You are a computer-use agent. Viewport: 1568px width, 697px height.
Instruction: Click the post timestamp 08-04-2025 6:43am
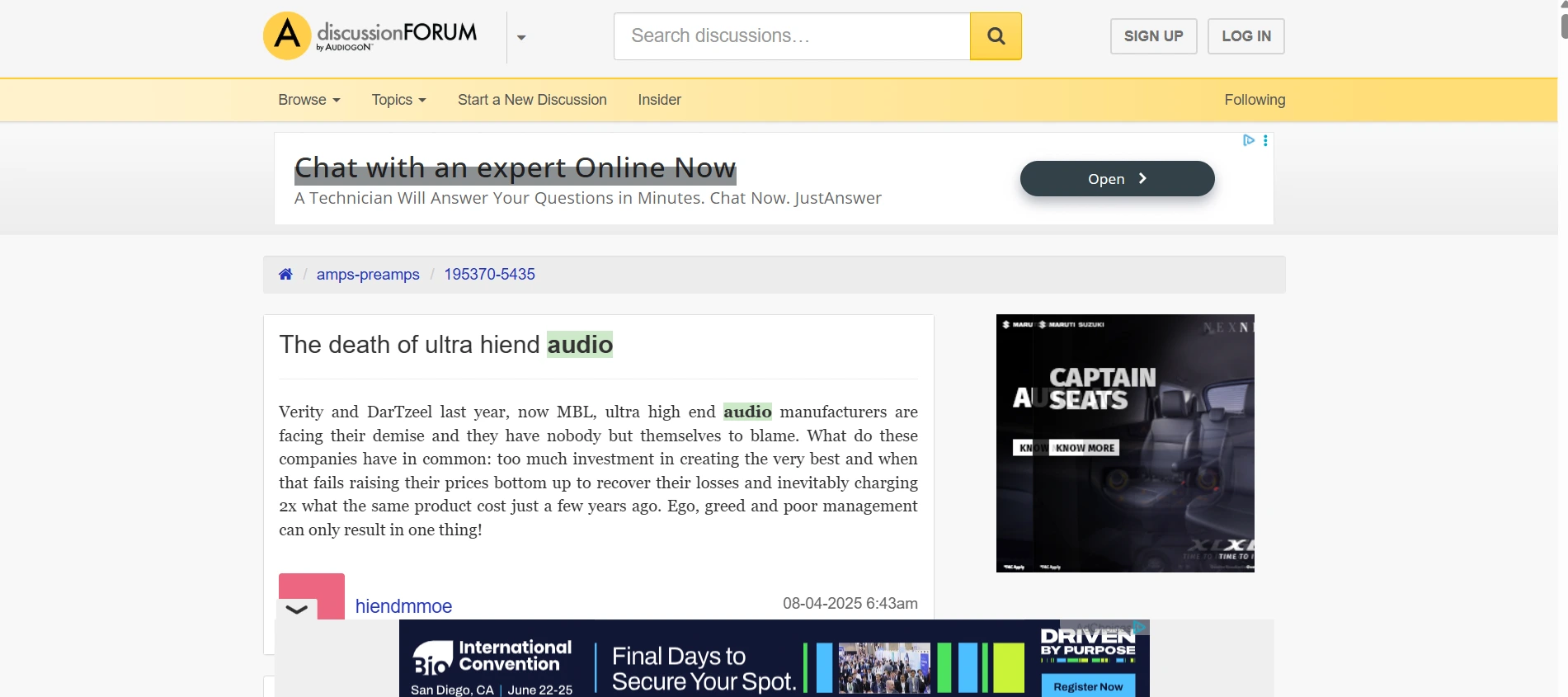coord(850,604)
